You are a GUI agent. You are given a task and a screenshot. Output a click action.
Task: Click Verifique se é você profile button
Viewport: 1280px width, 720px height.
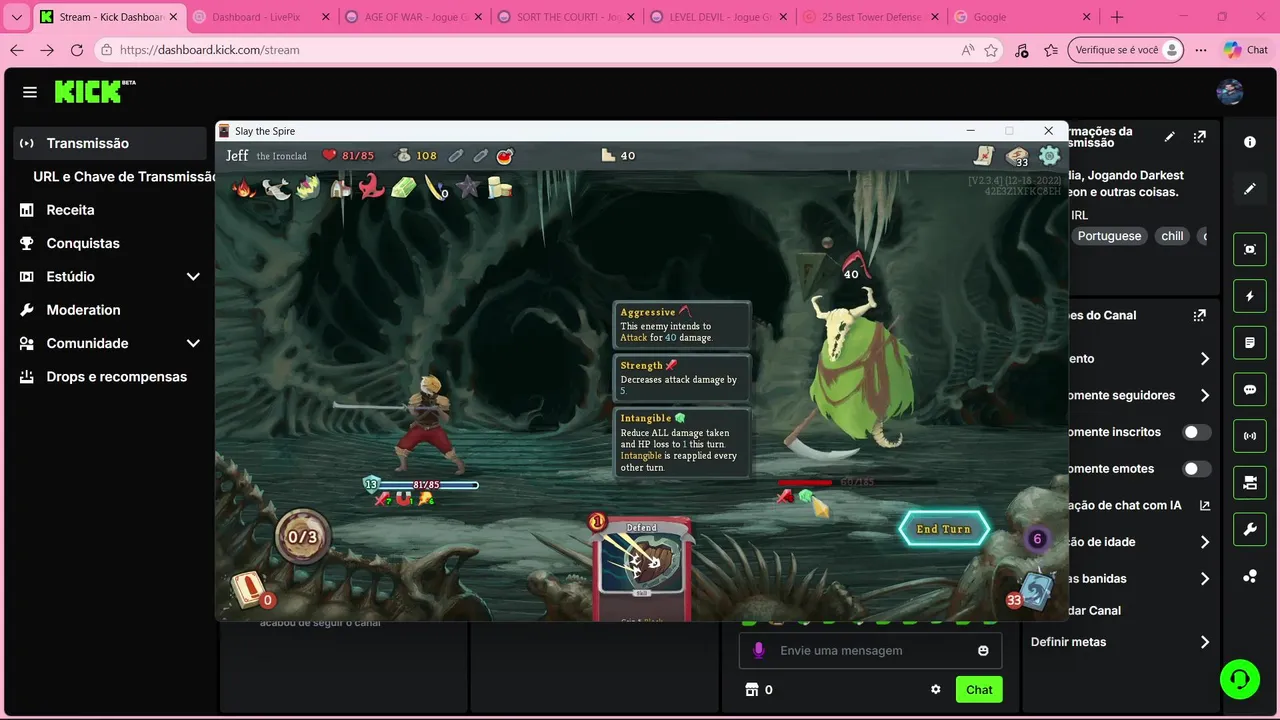coord(1126,50)
